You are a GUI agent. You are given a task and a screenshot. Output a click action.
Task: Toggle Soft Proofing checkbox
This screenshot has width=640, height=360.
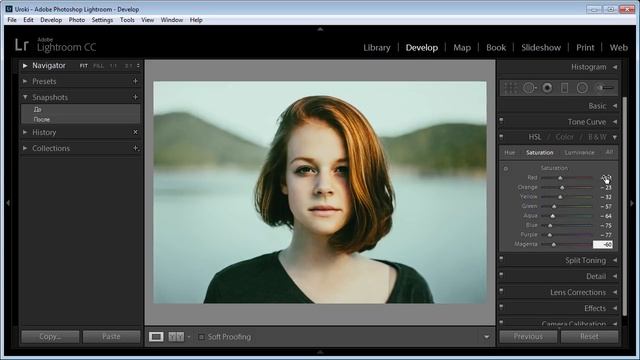[x=201, y=337]
